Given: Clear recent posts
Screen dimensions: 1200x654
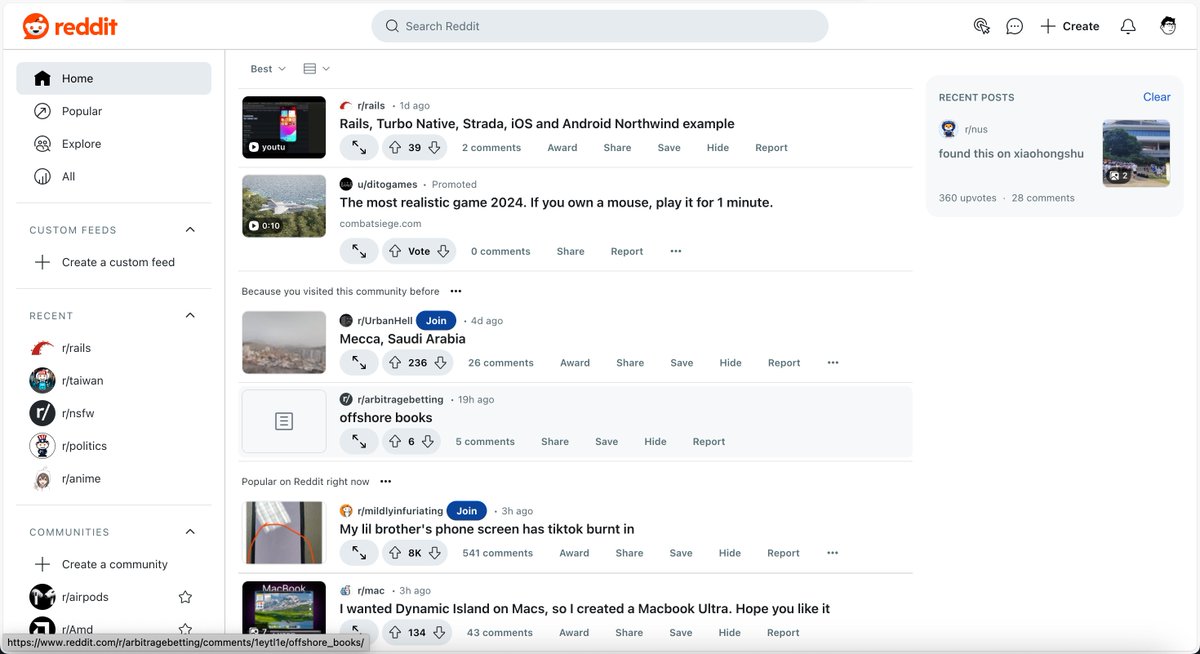Looking at the screenshot, I should pos(1157,97).
